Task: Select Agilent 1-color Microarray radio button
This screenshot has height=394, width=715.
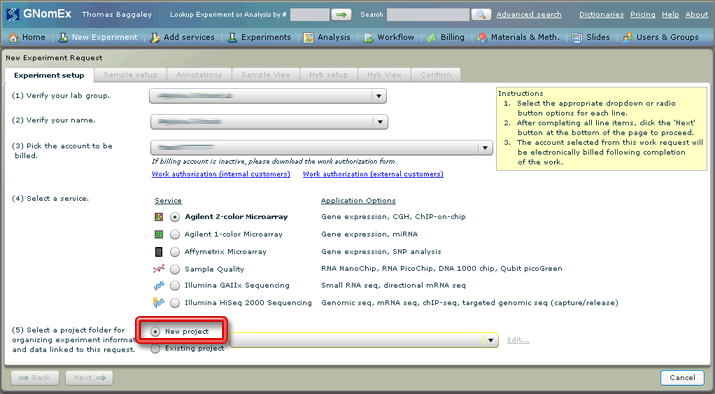Action: tap(175, 234)
